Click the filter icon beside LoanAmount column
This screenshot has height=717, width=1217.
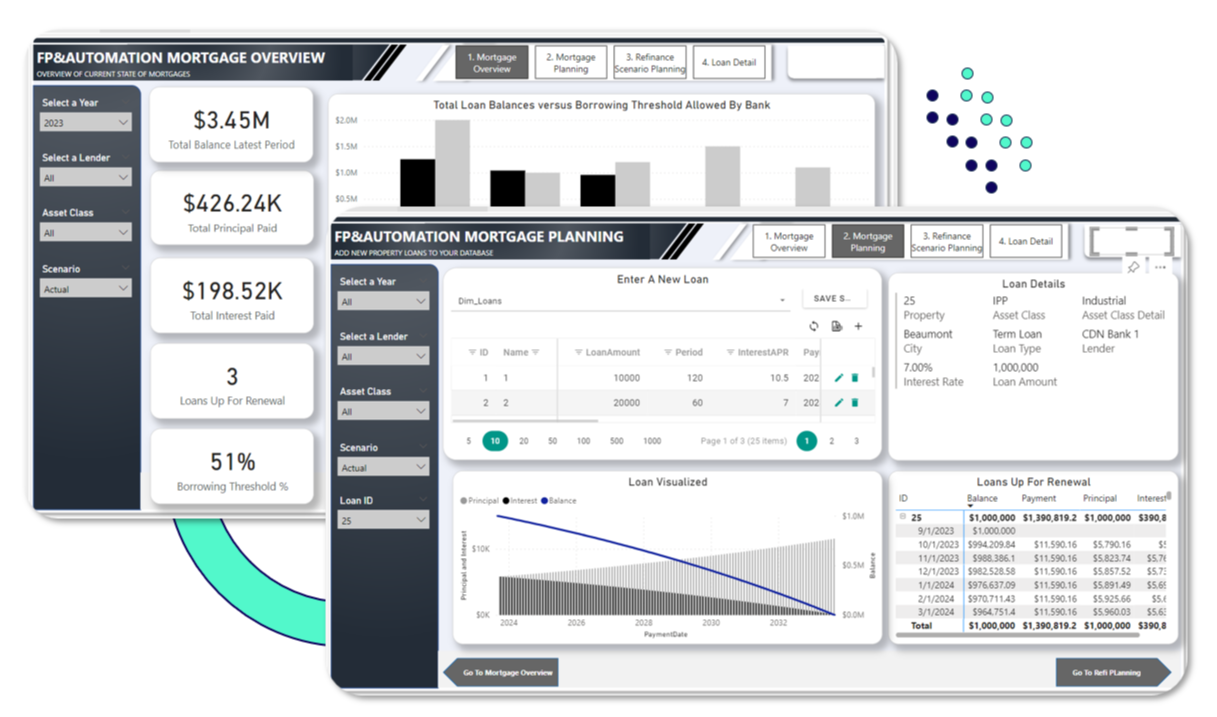click(578, 352)
